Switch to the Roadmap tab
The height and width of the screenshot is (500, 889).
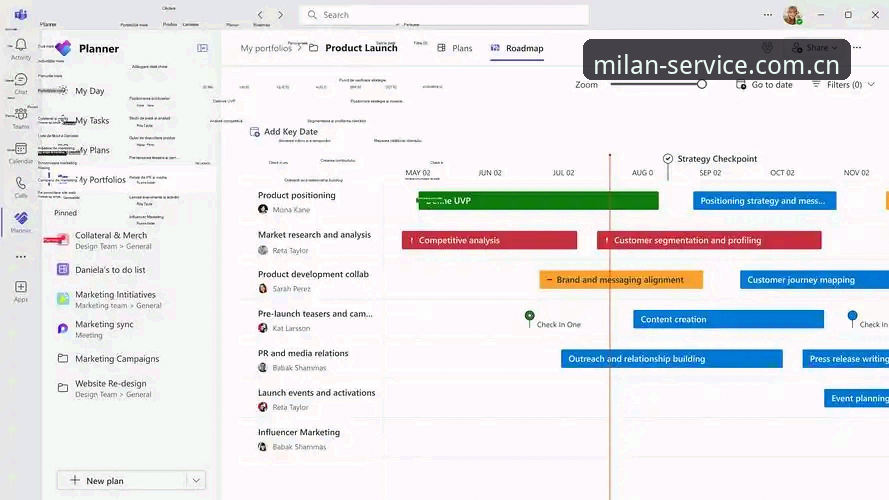point(517,48)
